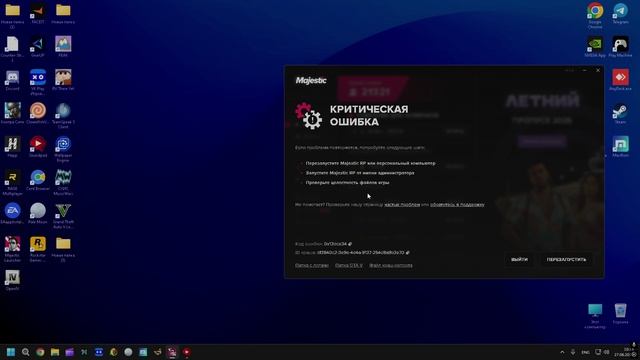Select the 'Этот компьютер' desktop icon
This screenshot has height=360, width=640.
[595, 316]
